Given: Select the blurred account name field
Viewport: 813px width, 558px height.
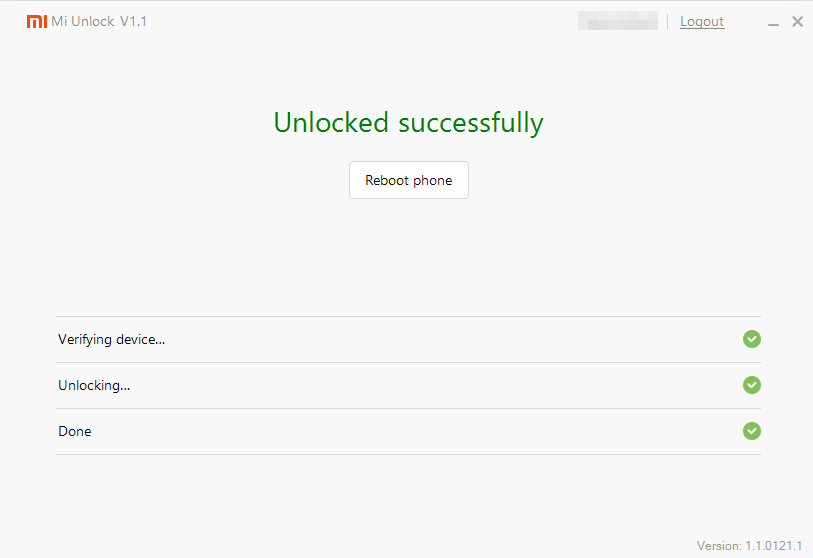Looking at the screenshot, I should point(618,21).
